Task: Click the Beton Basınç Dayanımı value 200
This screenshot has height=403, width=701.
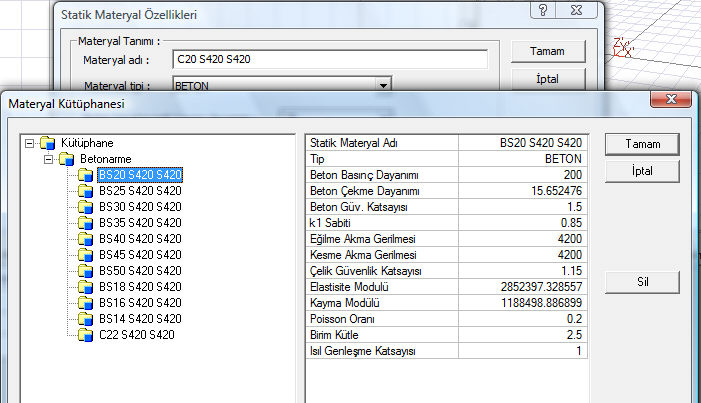Action: [x=573, y=175]
